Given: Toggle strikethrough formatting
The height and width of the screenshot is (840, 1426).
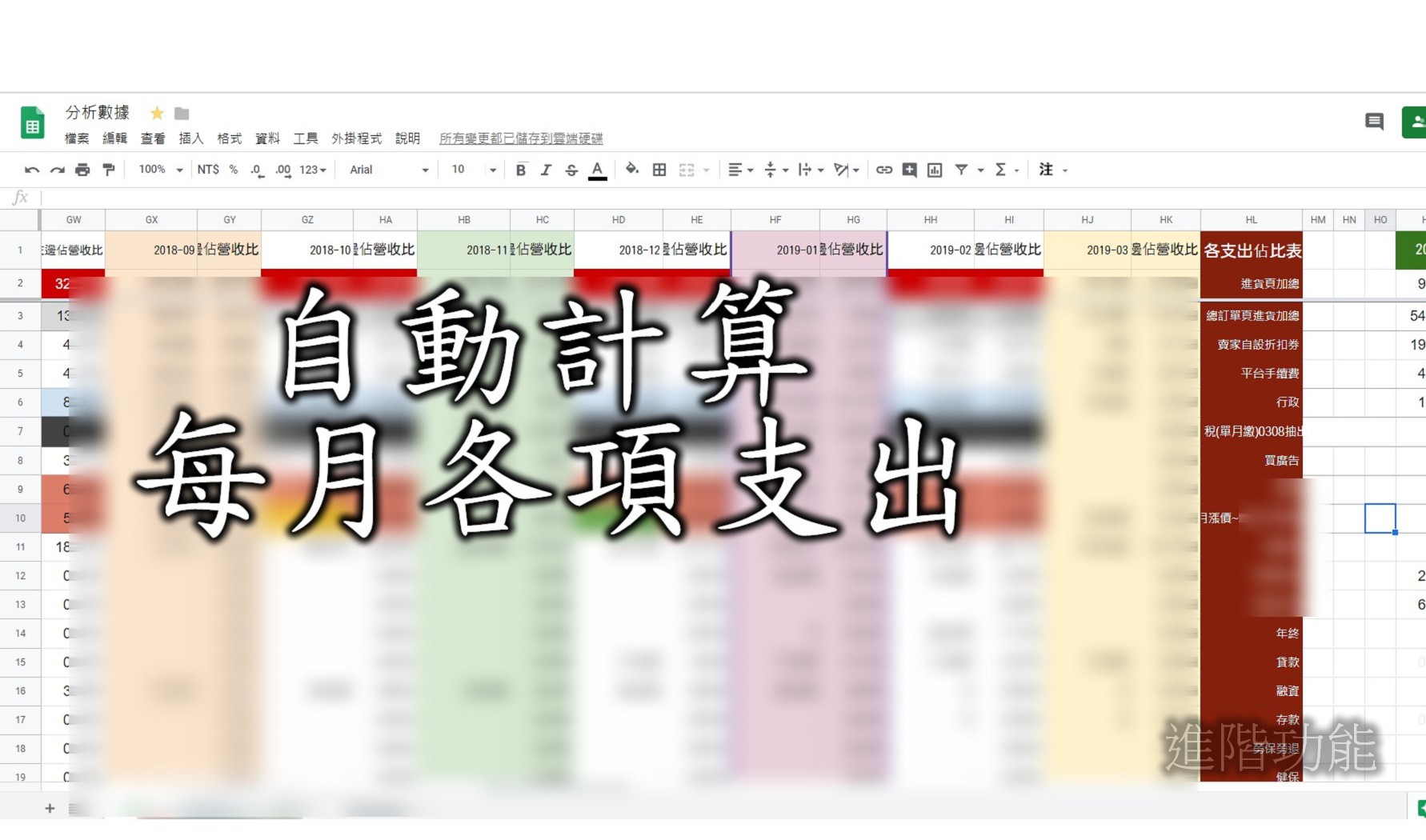Looking at the screenshot, I should coord(571,170).
